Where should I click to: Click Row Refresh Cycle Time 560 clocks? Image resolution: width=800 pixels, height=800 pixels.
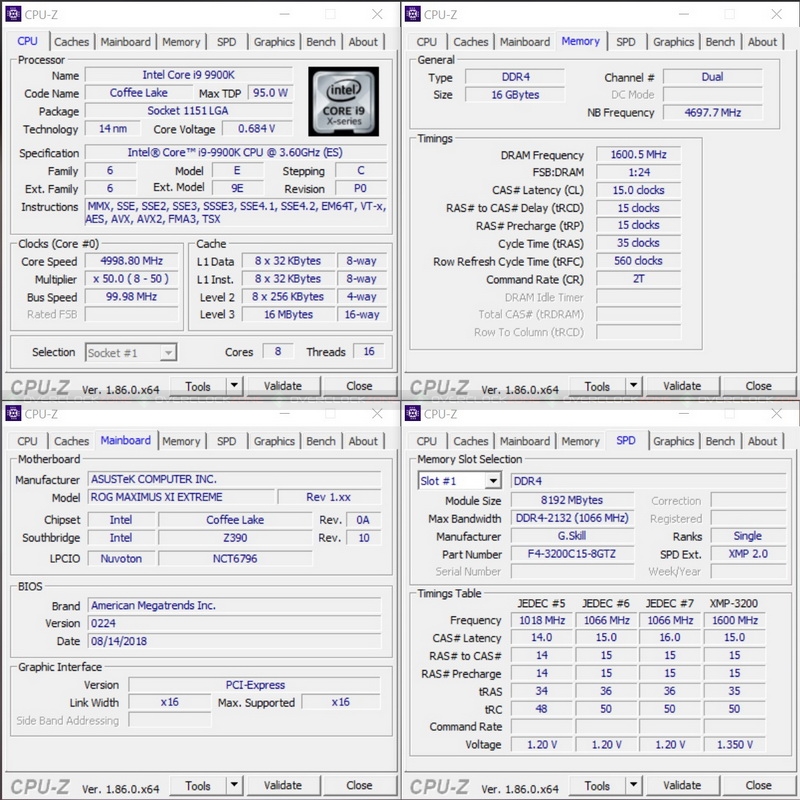638,261
